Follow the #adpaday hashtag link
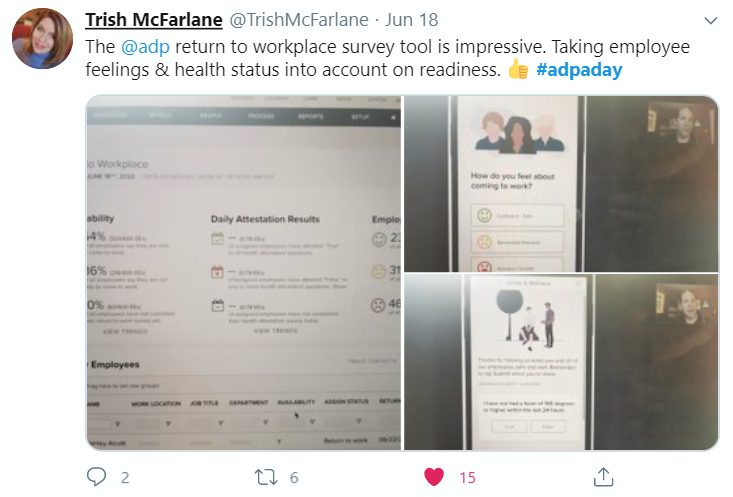Screen dimensions: 733x497 click(579, 70)
